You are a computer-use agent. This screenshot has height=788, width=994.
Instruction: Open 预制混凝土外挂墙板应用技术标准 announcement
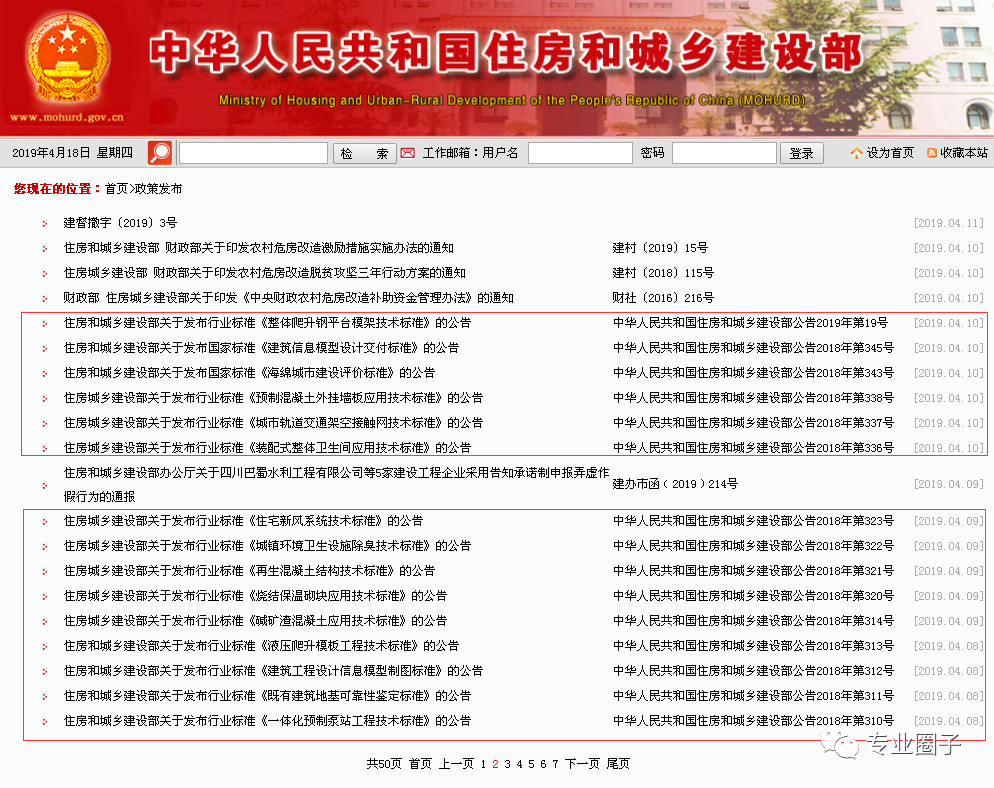273,398
